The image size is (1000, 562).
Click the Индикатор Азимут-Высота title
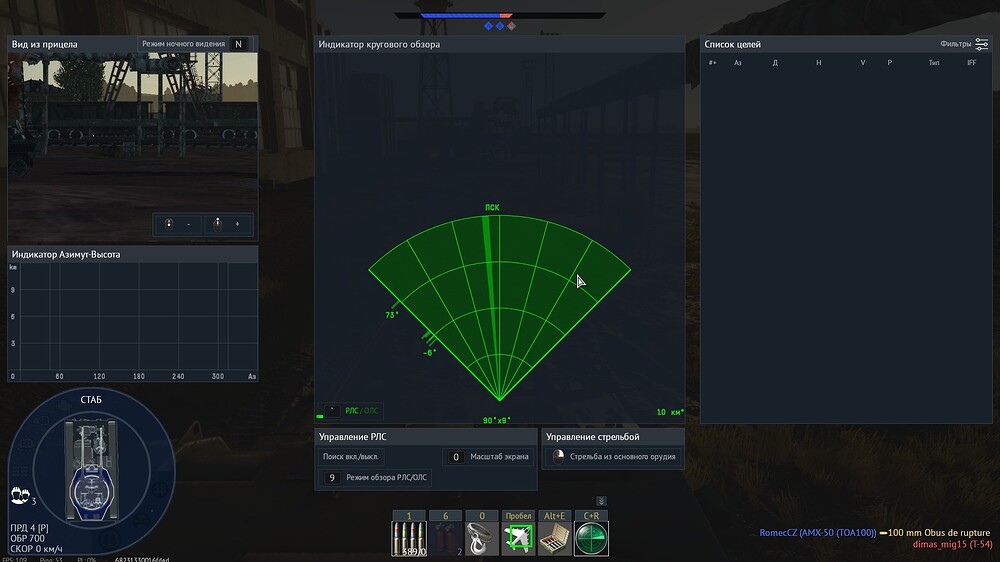pos(66,254)
